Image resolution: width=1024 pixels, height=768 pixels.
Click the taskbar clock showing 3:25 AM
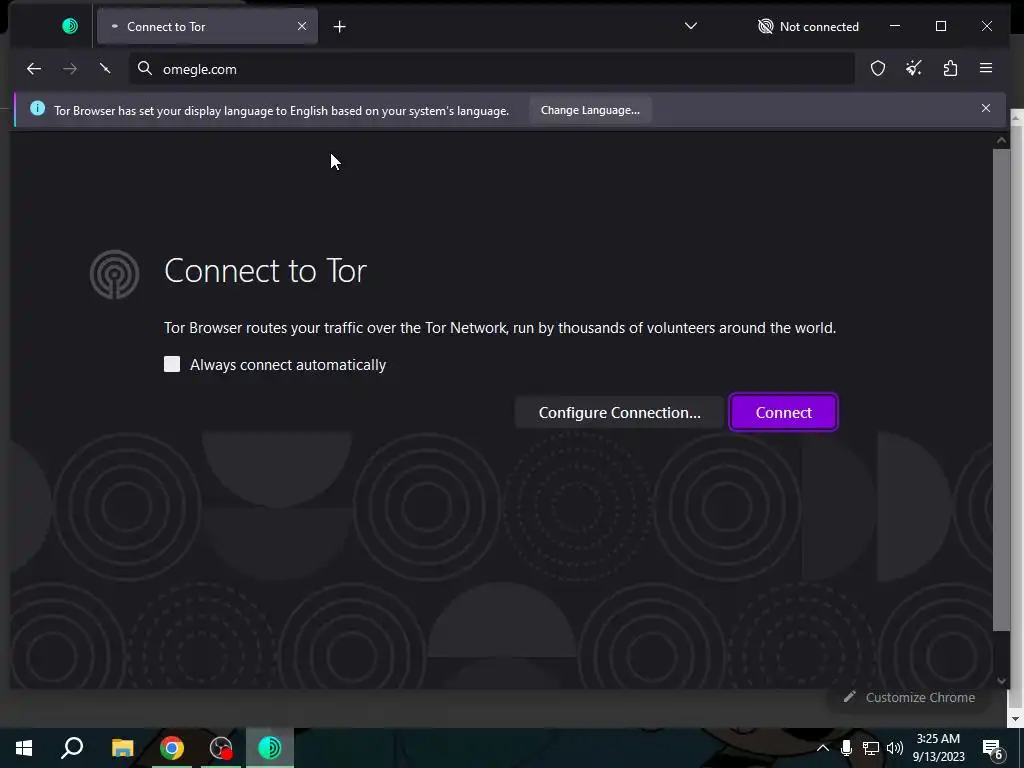click(x=938, y=748)
